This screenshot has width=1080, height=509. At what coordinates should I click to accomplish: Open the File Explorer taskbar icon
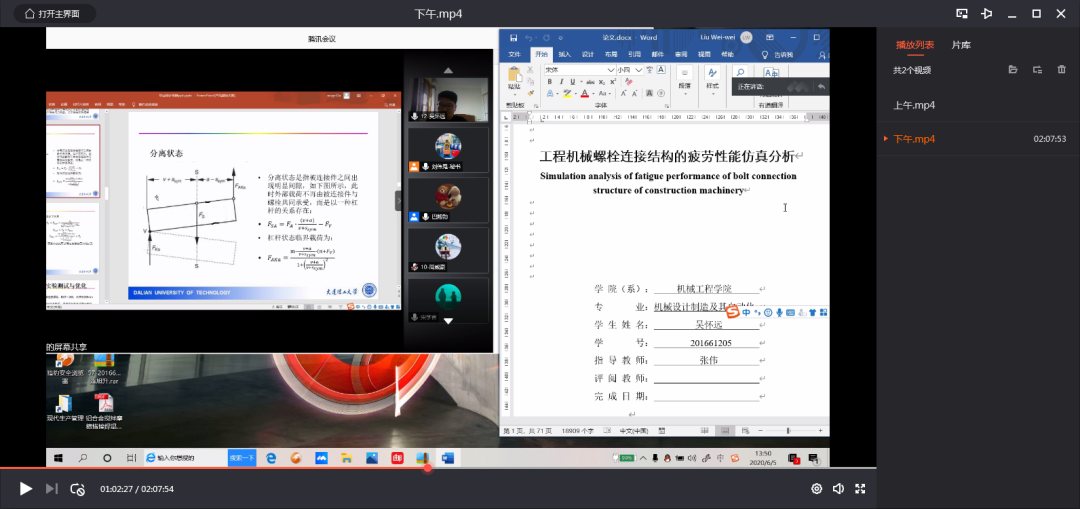coord(347,458)
